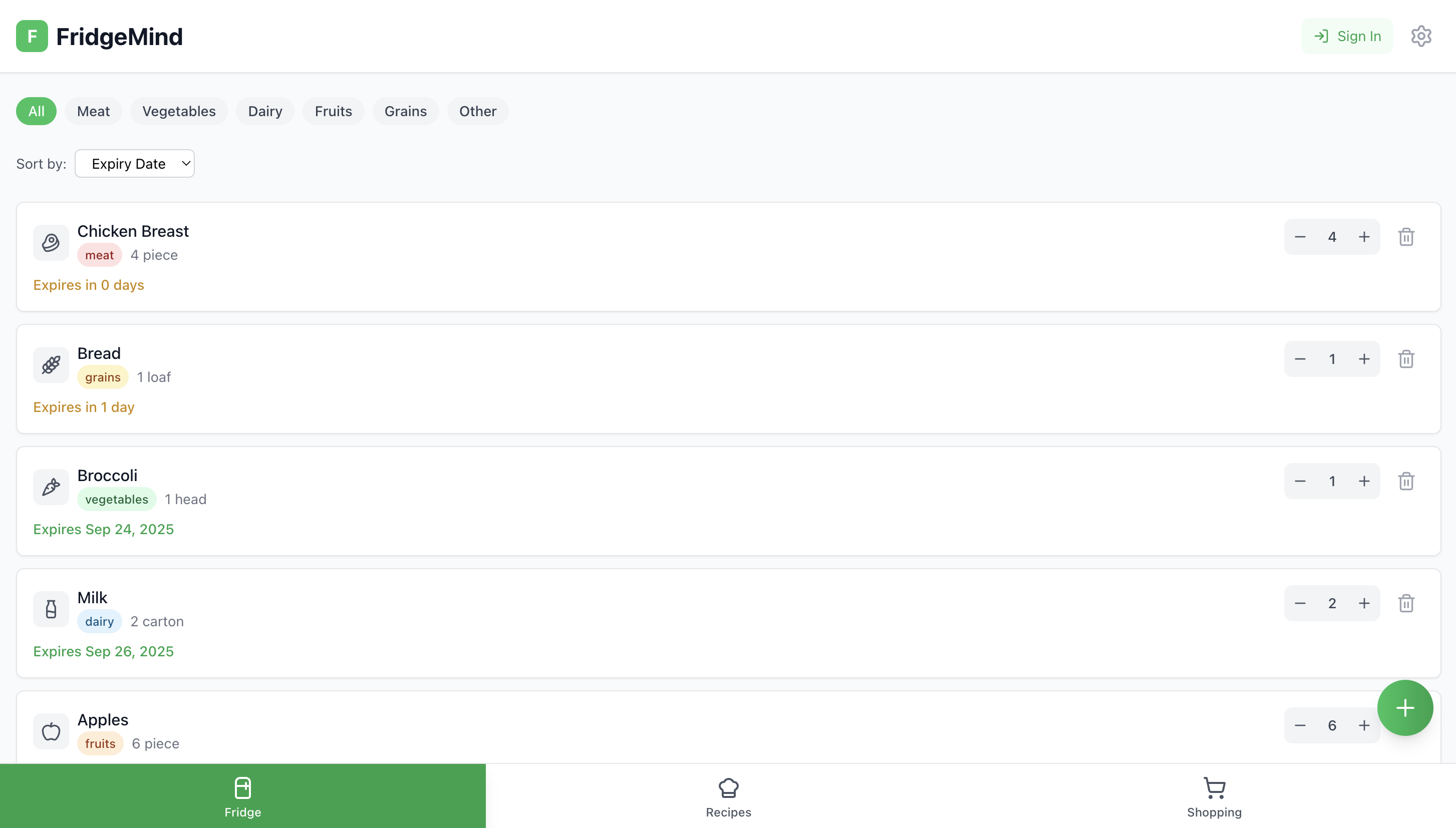Open the settings gear icon
Viewport: 1456px width, 828px height.
tap(1421, 37)
